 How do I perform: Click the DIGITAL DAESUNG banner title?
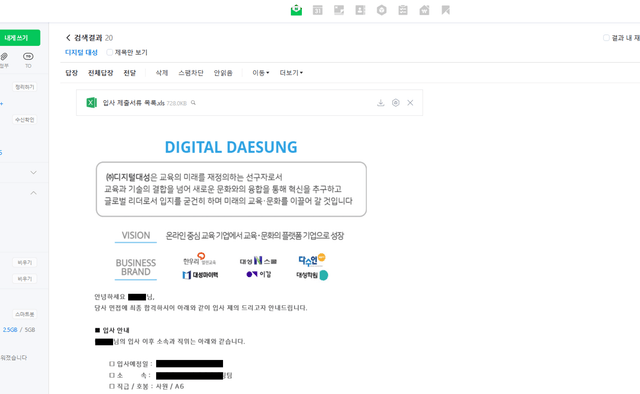231,147
